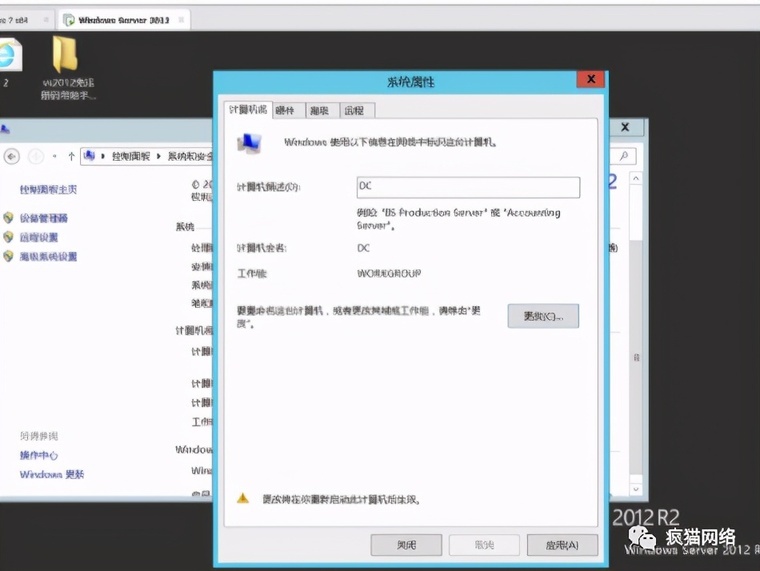Click the 取消 button in System Properties

pyautogui.click(x=484, y=545)
